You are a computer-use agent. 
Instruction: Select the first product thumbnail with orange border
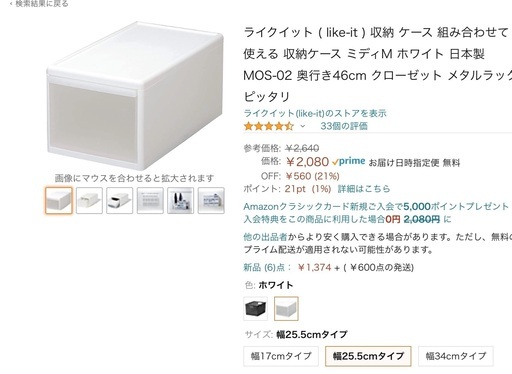pyautogui.click(x=59, y=200)
